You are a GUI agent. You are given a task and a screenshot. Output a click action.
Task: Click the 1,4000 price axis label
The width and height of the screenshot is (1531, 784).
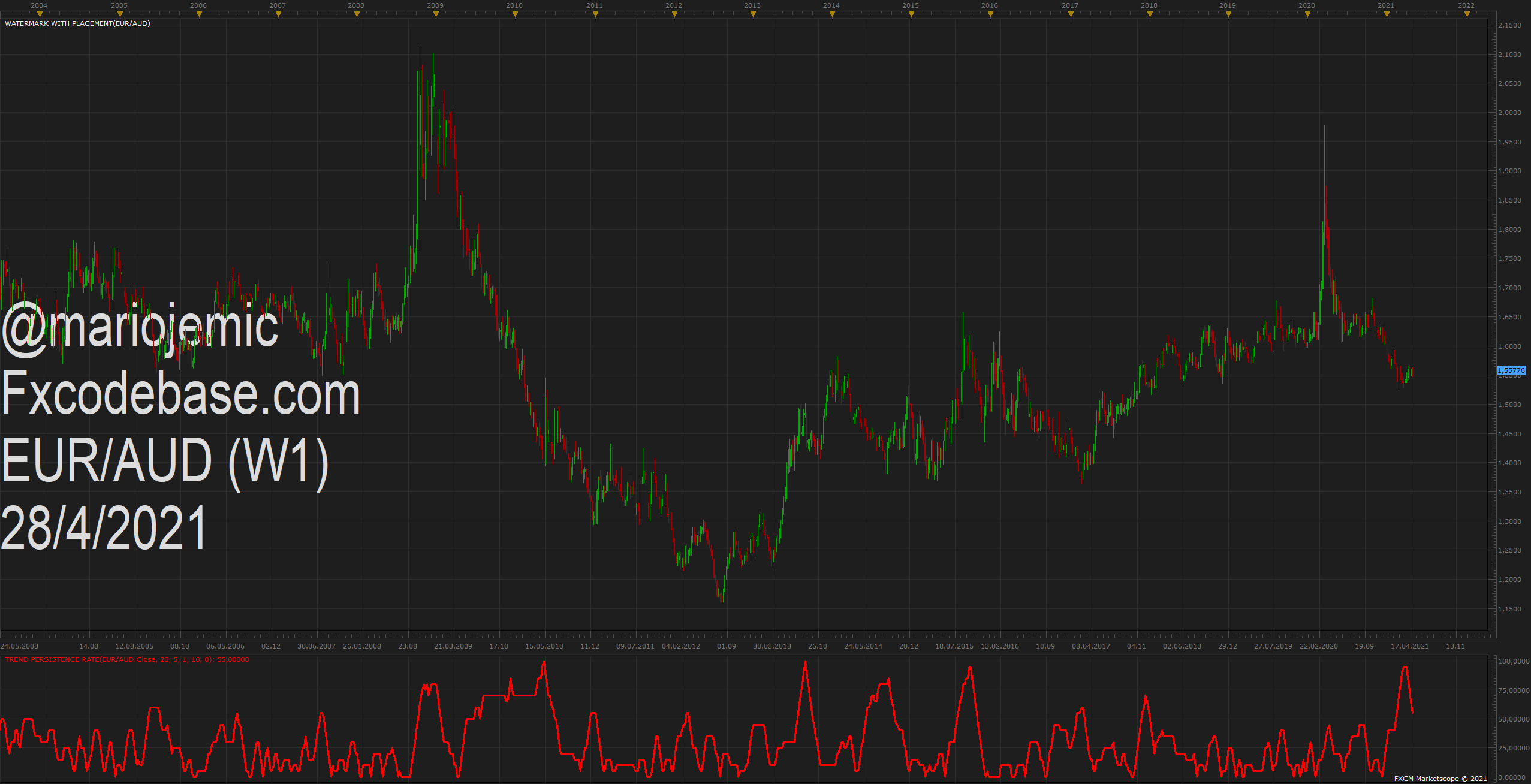1509,463
